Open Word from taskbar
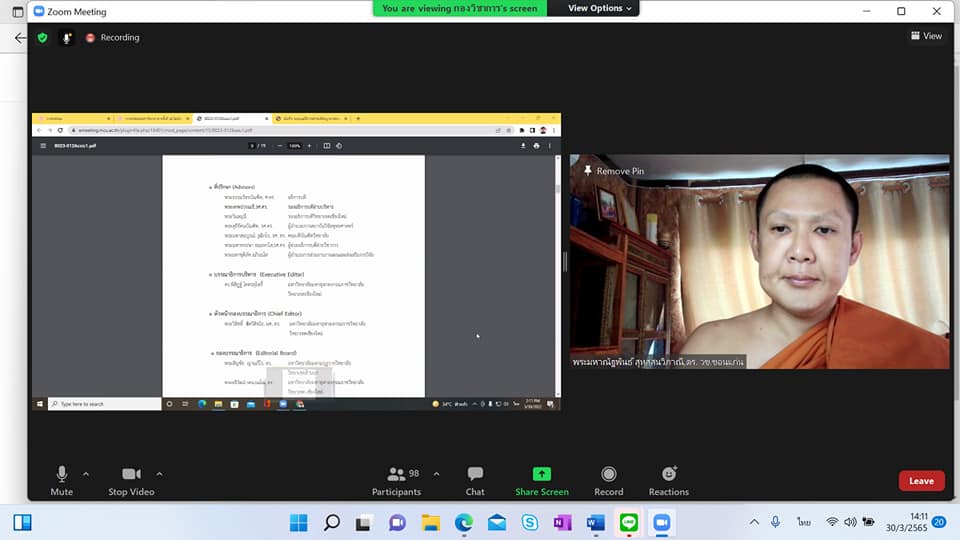 pyautogui.click(x=595, y=523)
